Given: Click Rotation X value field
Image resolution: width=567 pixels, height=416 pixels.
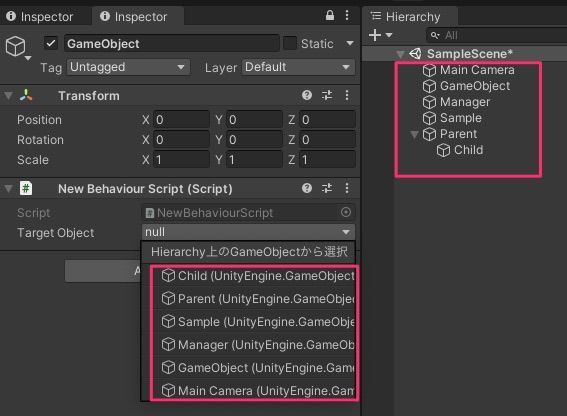Looking at the screenshot, I should click(182, 140).
